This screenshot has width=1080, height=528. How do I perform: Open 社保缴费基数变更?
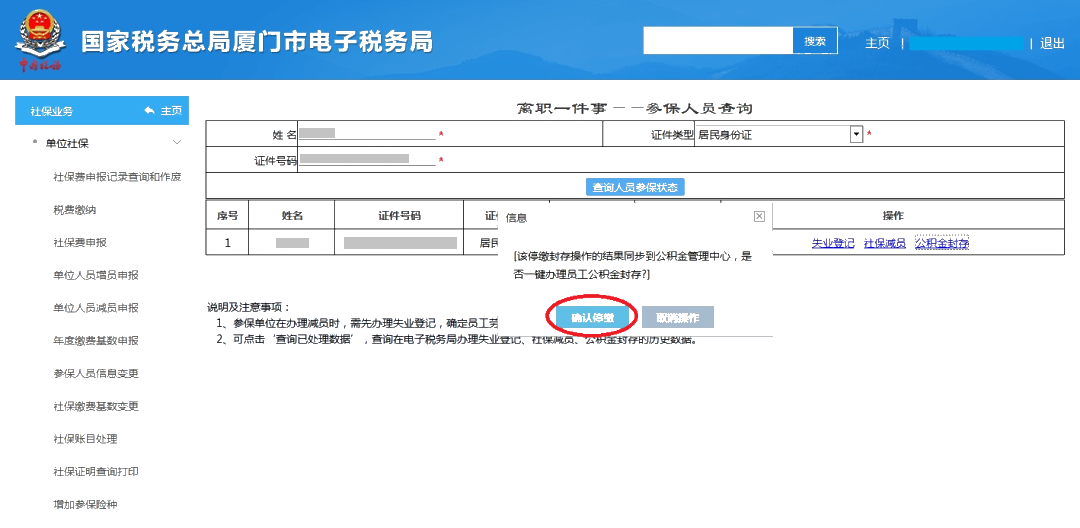(96, 406)
